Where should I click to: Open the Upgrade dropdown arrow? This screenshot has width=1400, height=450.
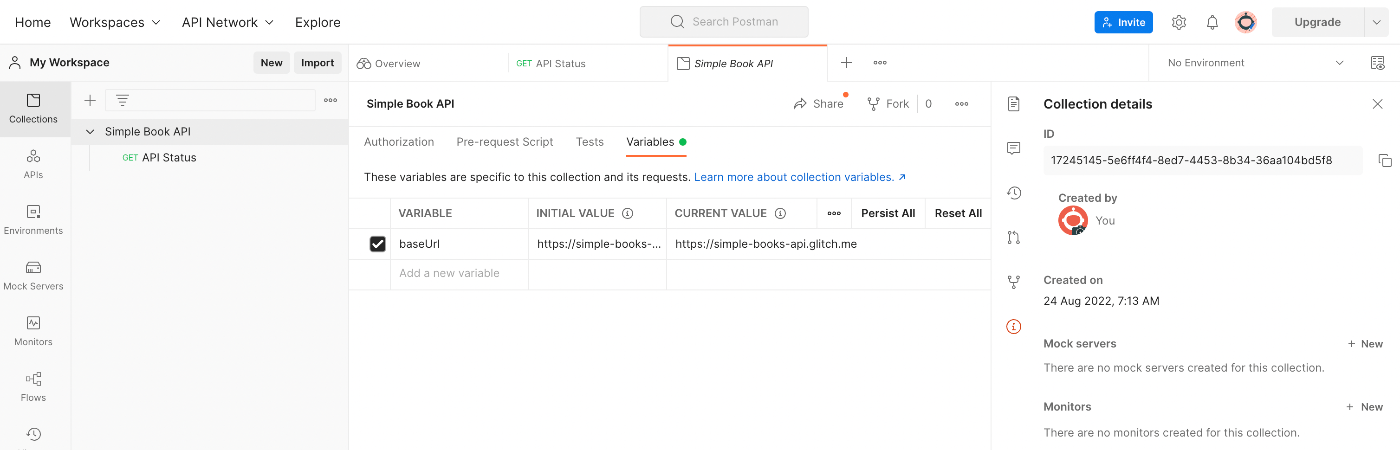[x=1376, y=22]
